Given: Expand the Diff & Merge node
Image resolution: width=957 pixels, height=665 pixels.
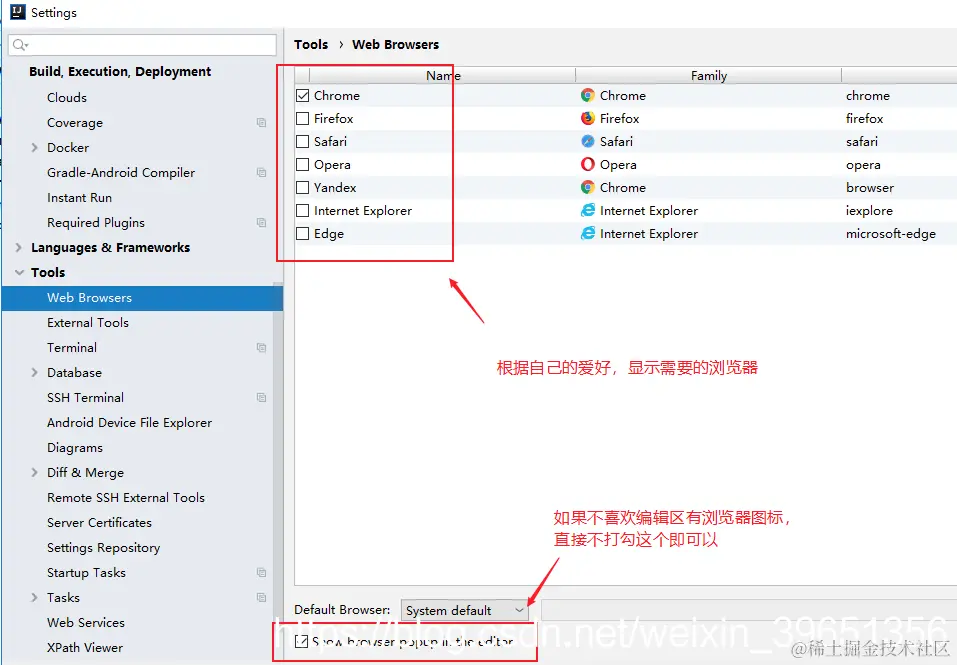Looking at the screenshot, I should (x=34, y=473).
